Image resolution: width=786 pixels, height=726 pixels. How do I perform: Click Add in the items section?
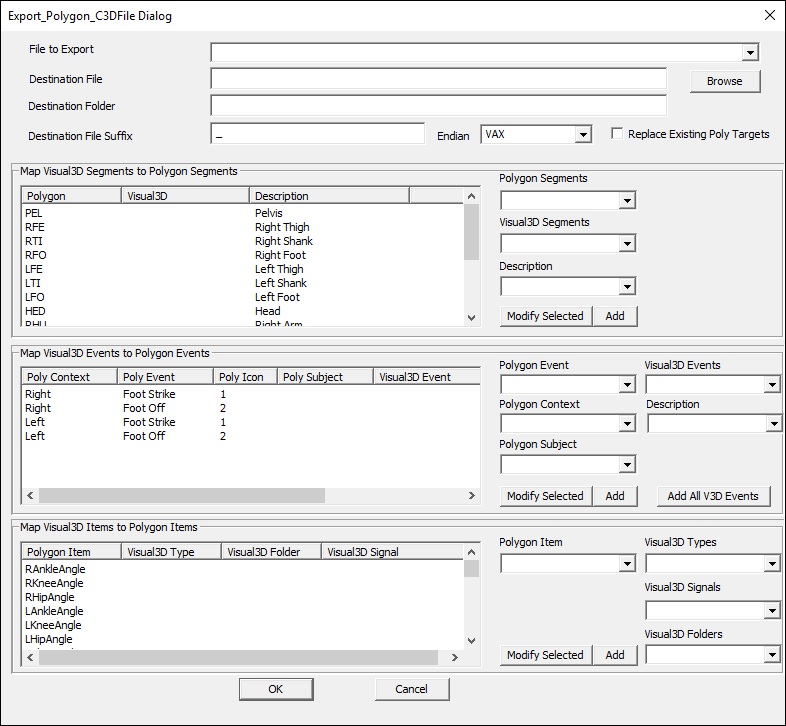click(x=615, y=655)
